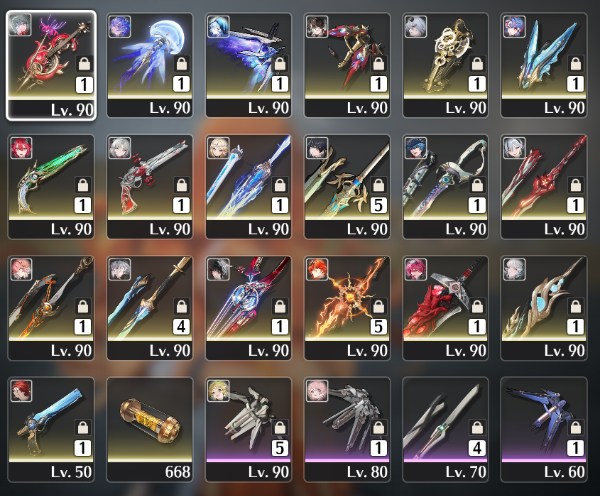Click lock icon on the jellyfish weapon

[x=182, y=64]
